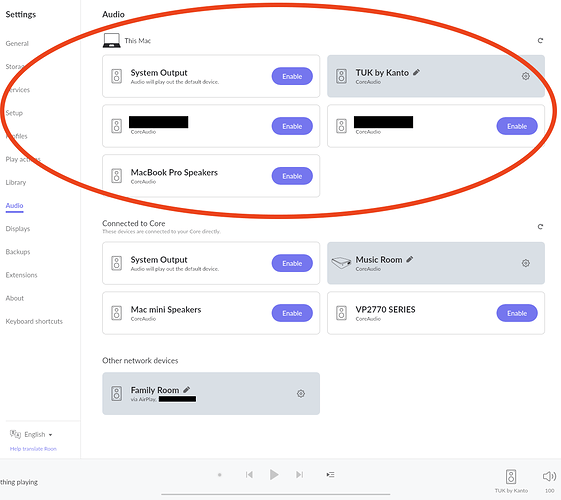561x500 pixels.
Task: Click the This Mac laptop icon
Action: [111, 41]
